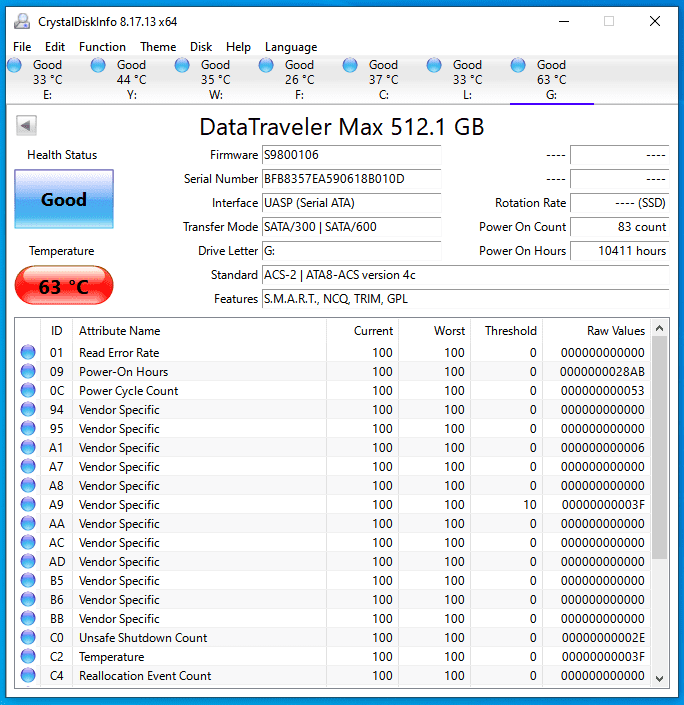The width and height of the screenshot is (684, 705).
Task: Click status icon of attribute 95 row
Action: point(28,428)
